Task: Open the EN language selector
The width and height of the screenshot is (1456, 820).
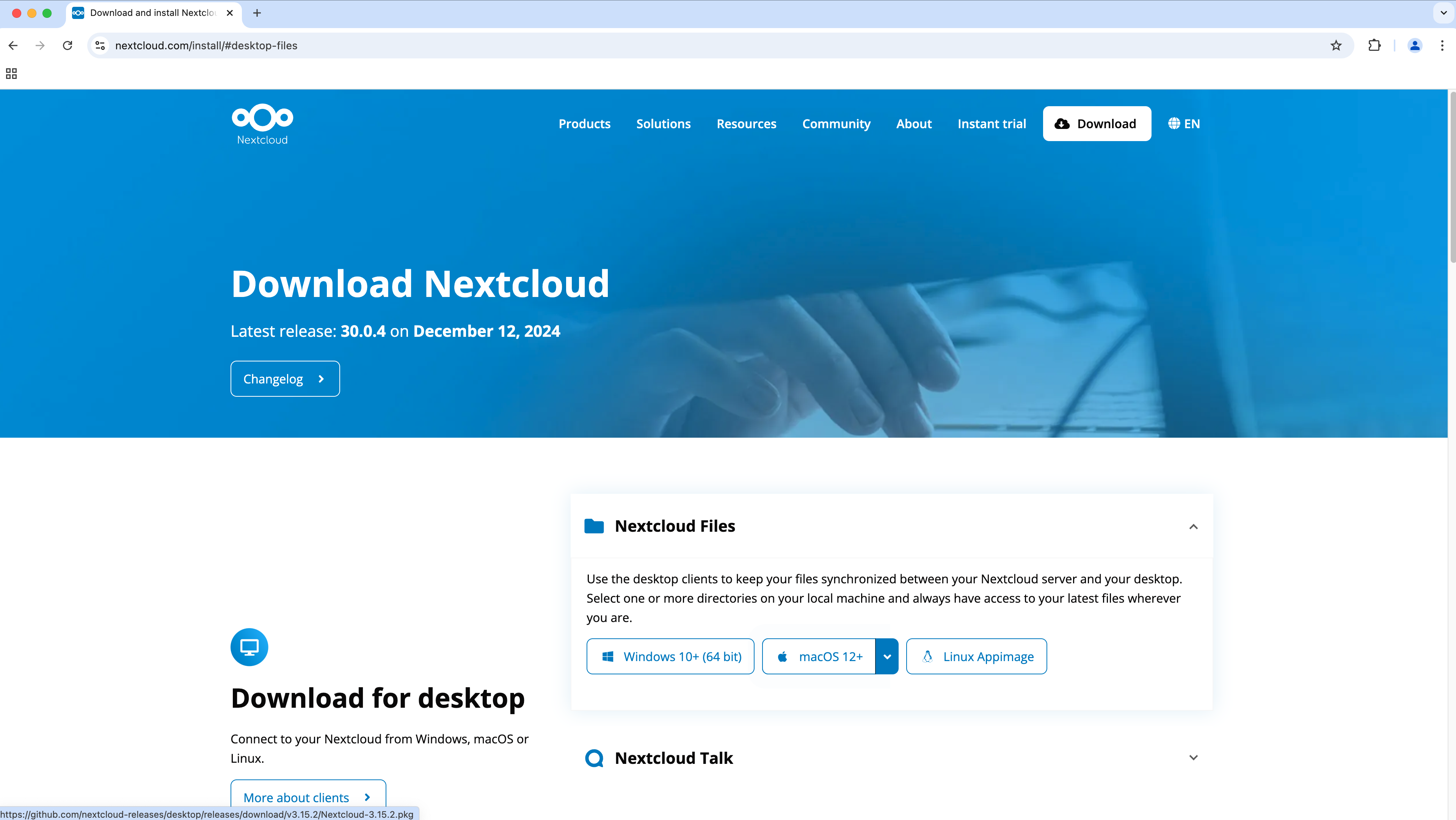Action: click(x=1183, y=124)
